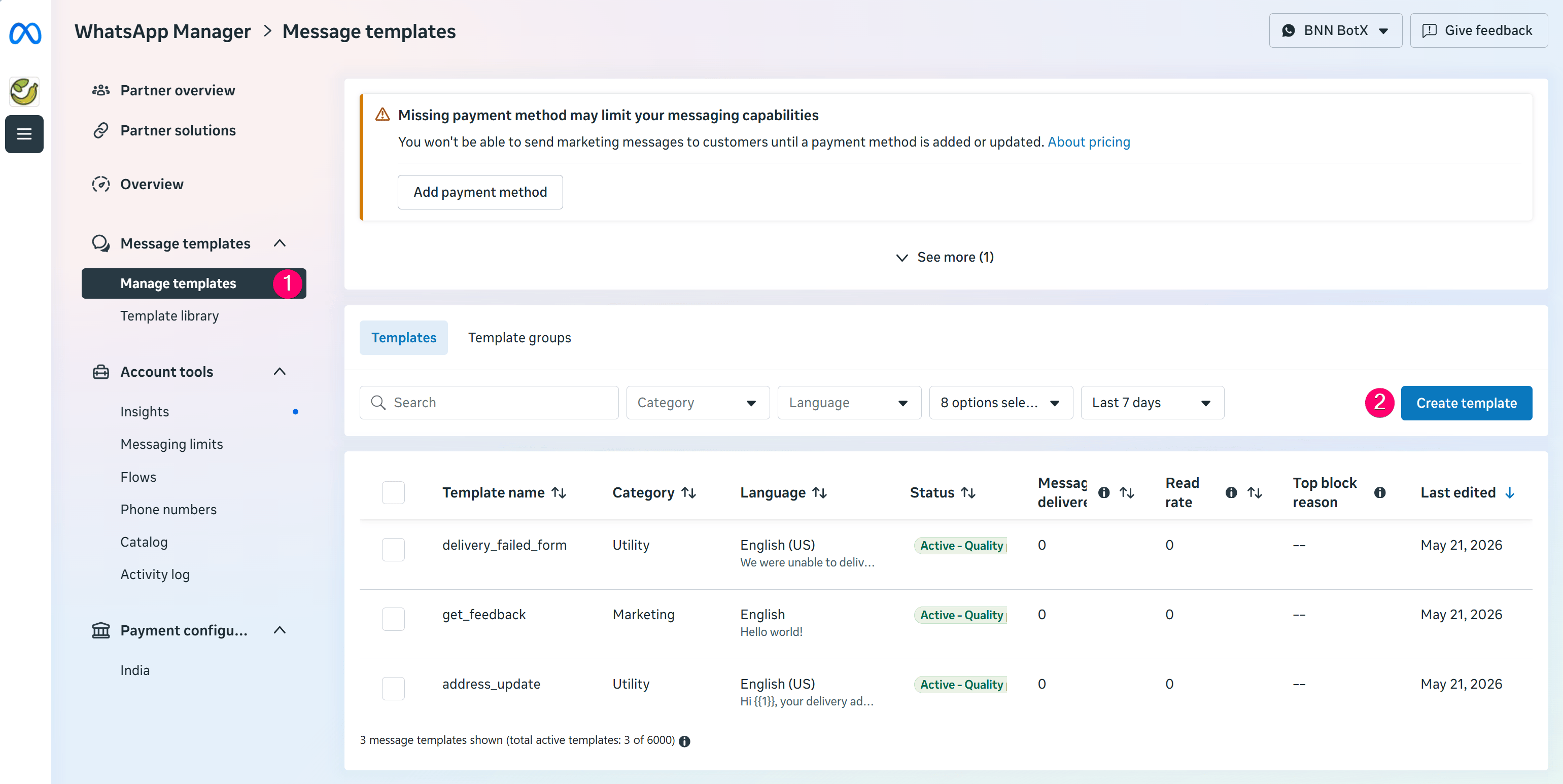Open Template library in the sidebar
This screenshot has height=784, width=1563.
pyautogui.click(x=169, y=316)
